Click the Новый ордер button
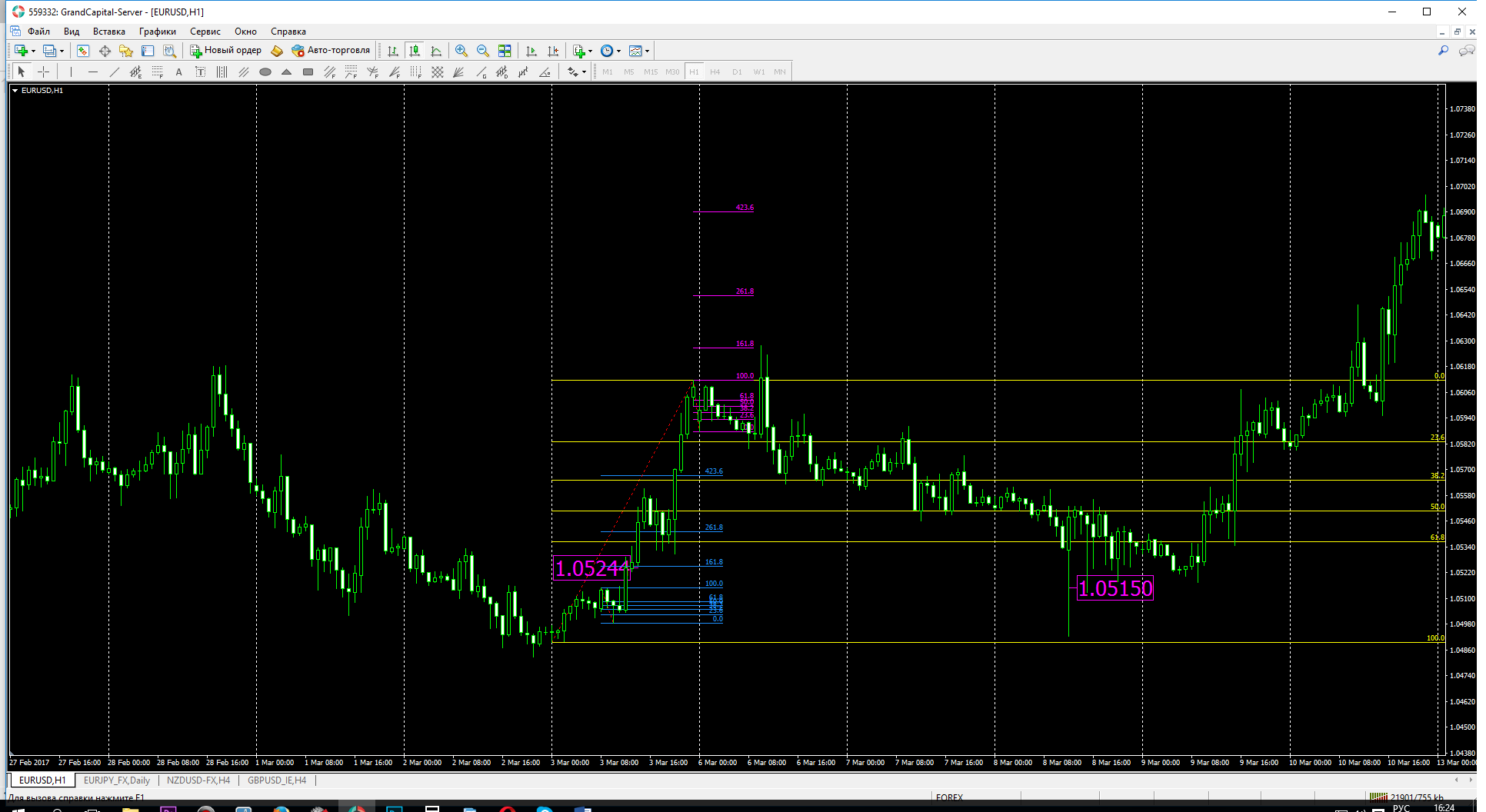Viewport: 1486px width, 812px height. (x=226, y=51)
